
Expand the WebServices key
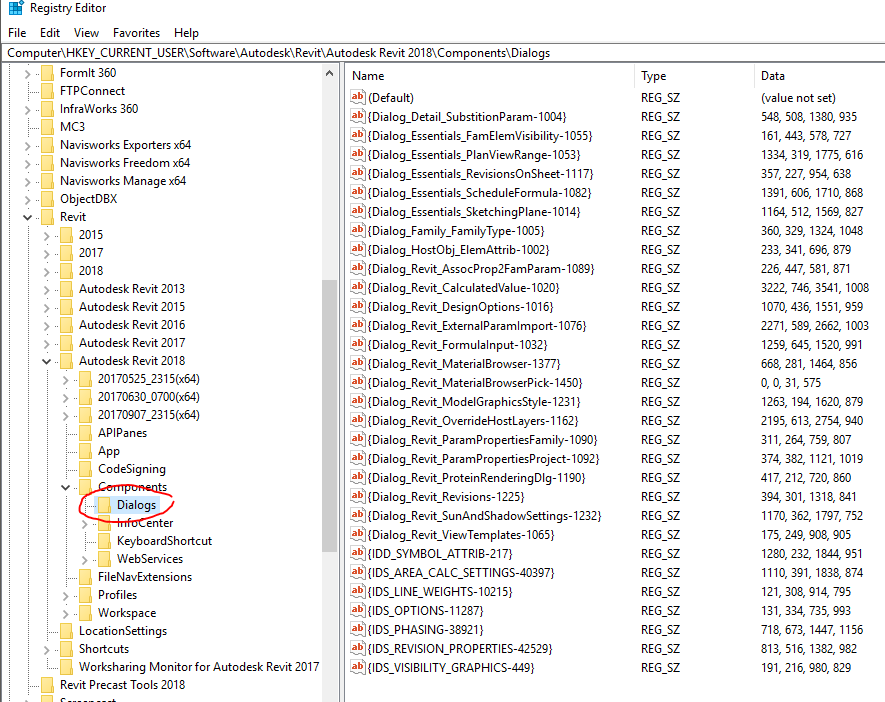[x=85, y=559]
